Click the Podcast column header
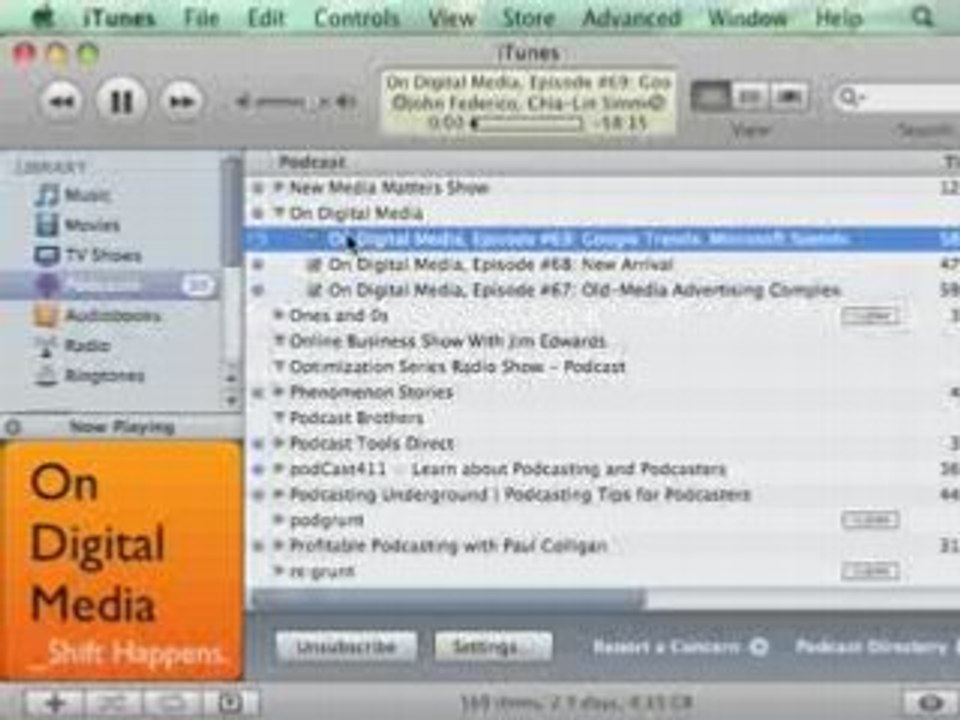960x720 pixels. click(x=312, y=162)
